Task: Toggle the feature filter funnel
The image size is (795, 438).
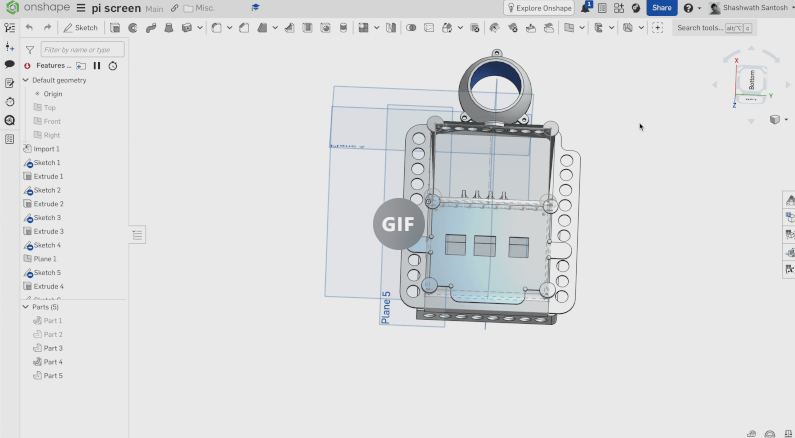Action: [x=30, y=50]
